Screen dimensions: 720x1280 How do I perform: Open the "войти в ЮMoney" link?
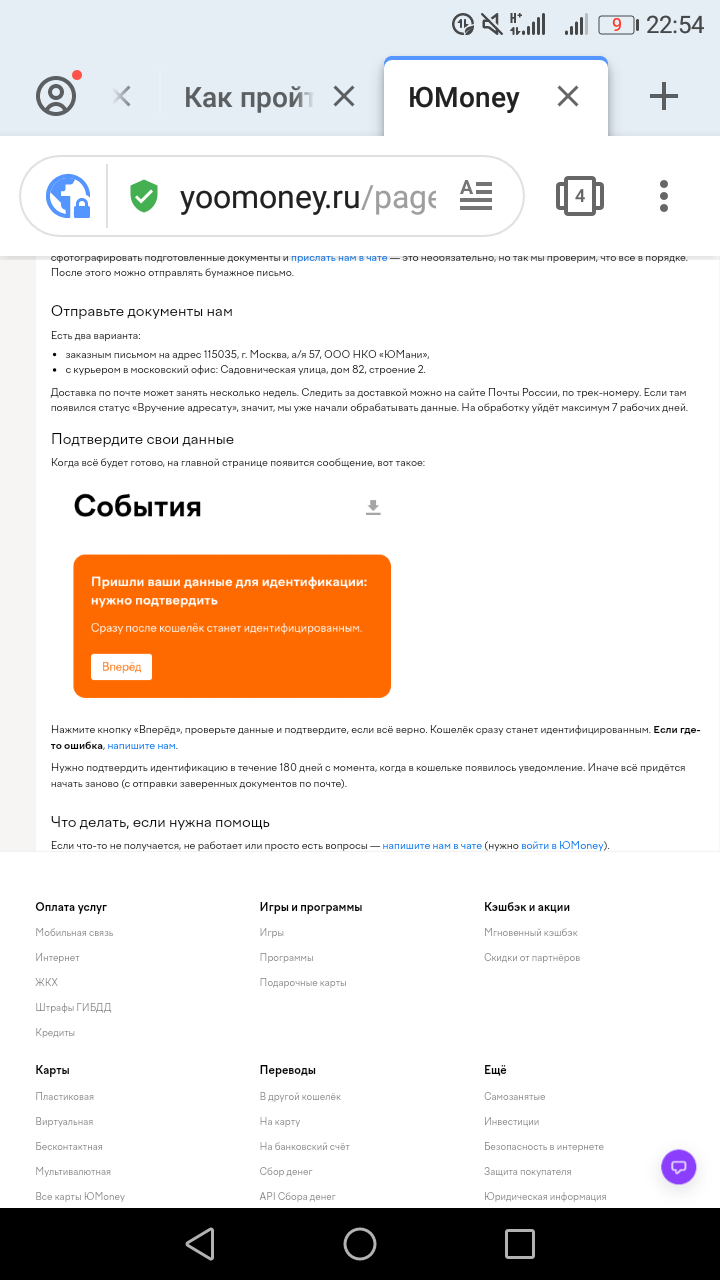click(x=562, y=845)
